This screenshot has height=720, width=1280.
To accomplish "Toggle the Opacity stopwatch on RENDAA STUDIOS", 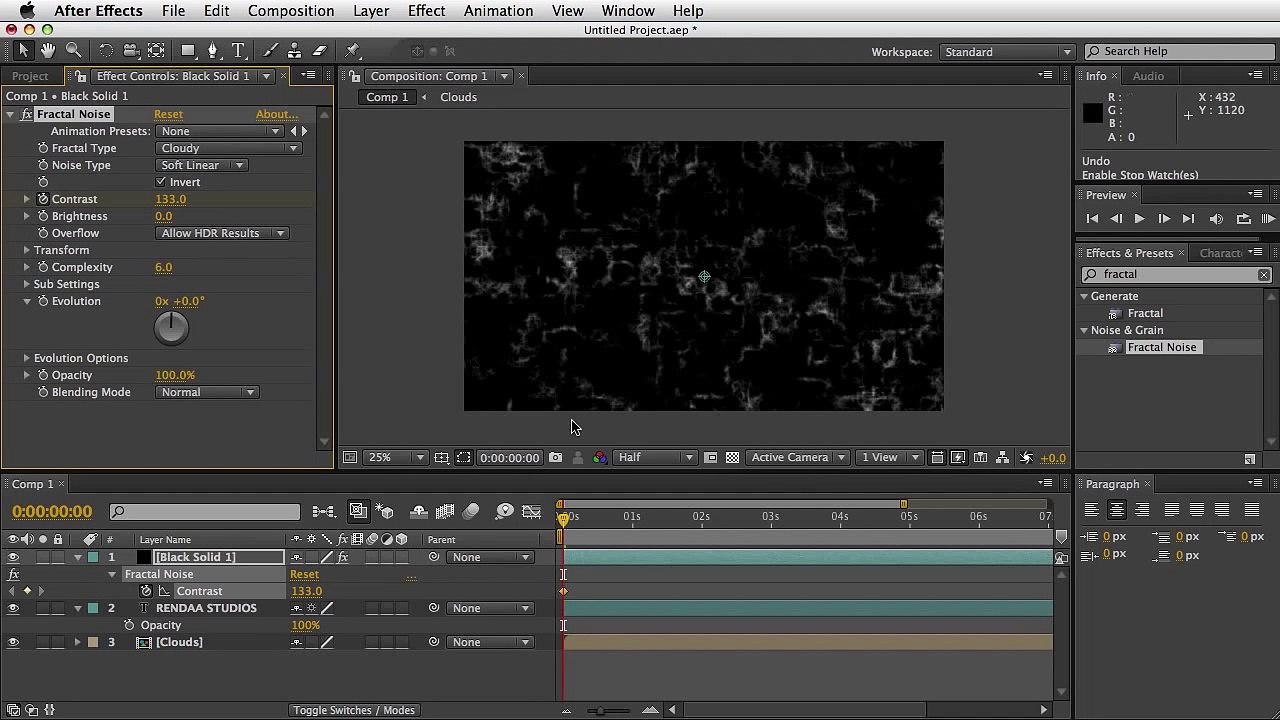I will (129, 625).
